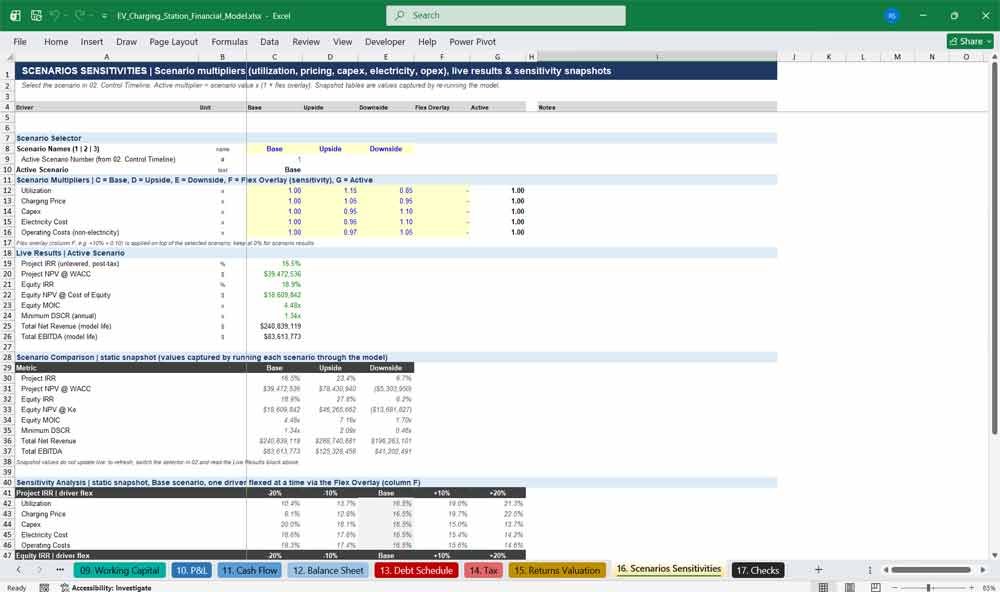Open the Developer ribbon tab
1000x592 pixels.
click(x=385, y=41)
